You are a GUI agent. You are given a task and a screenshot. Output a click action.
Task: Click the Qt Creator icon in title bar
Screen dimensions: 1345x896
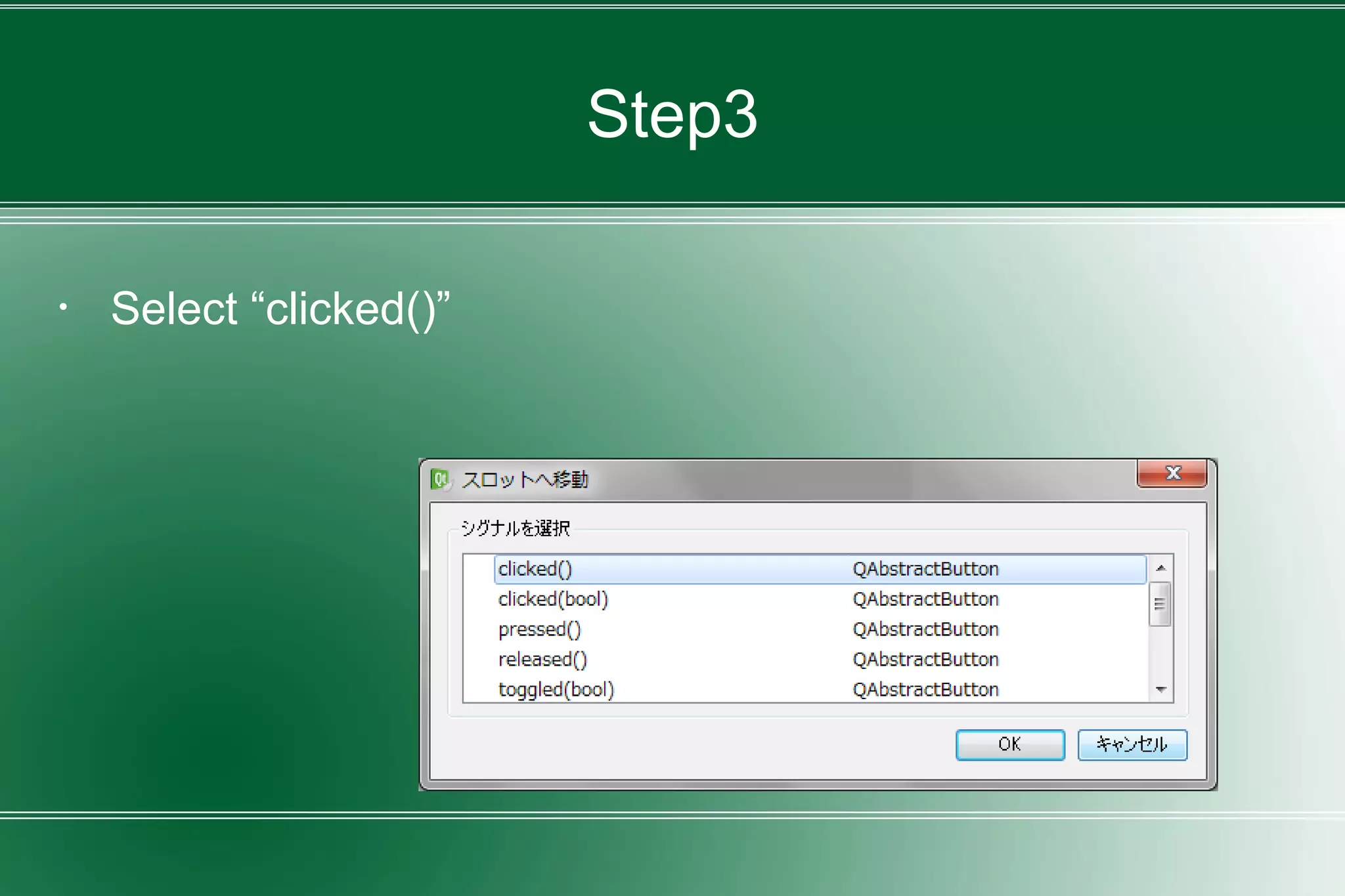coord(441,480)
